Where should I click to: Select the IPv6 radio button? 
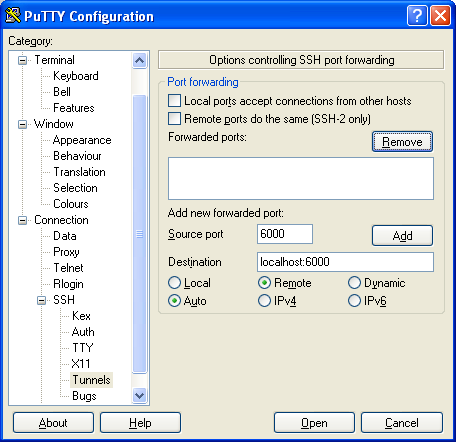click(354, 301)
